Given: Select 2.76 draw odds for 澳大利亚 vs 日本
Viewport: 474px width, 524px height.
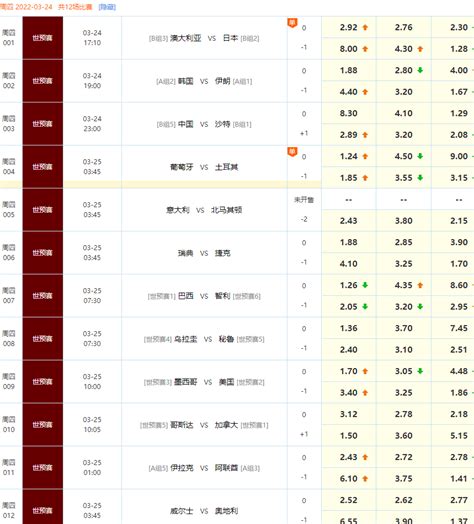Looking at the screenshot, I should point(404,27).
